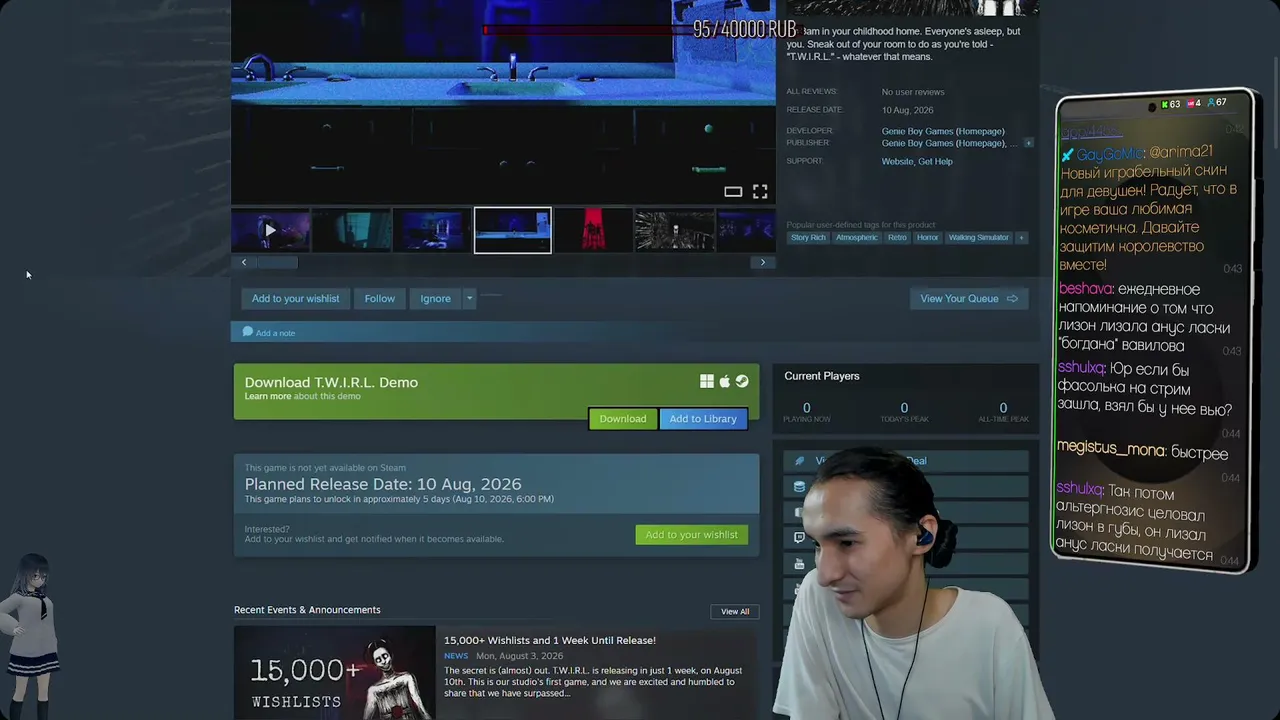Download the T.W.I.R.L. demo

[x=622, y=419]
